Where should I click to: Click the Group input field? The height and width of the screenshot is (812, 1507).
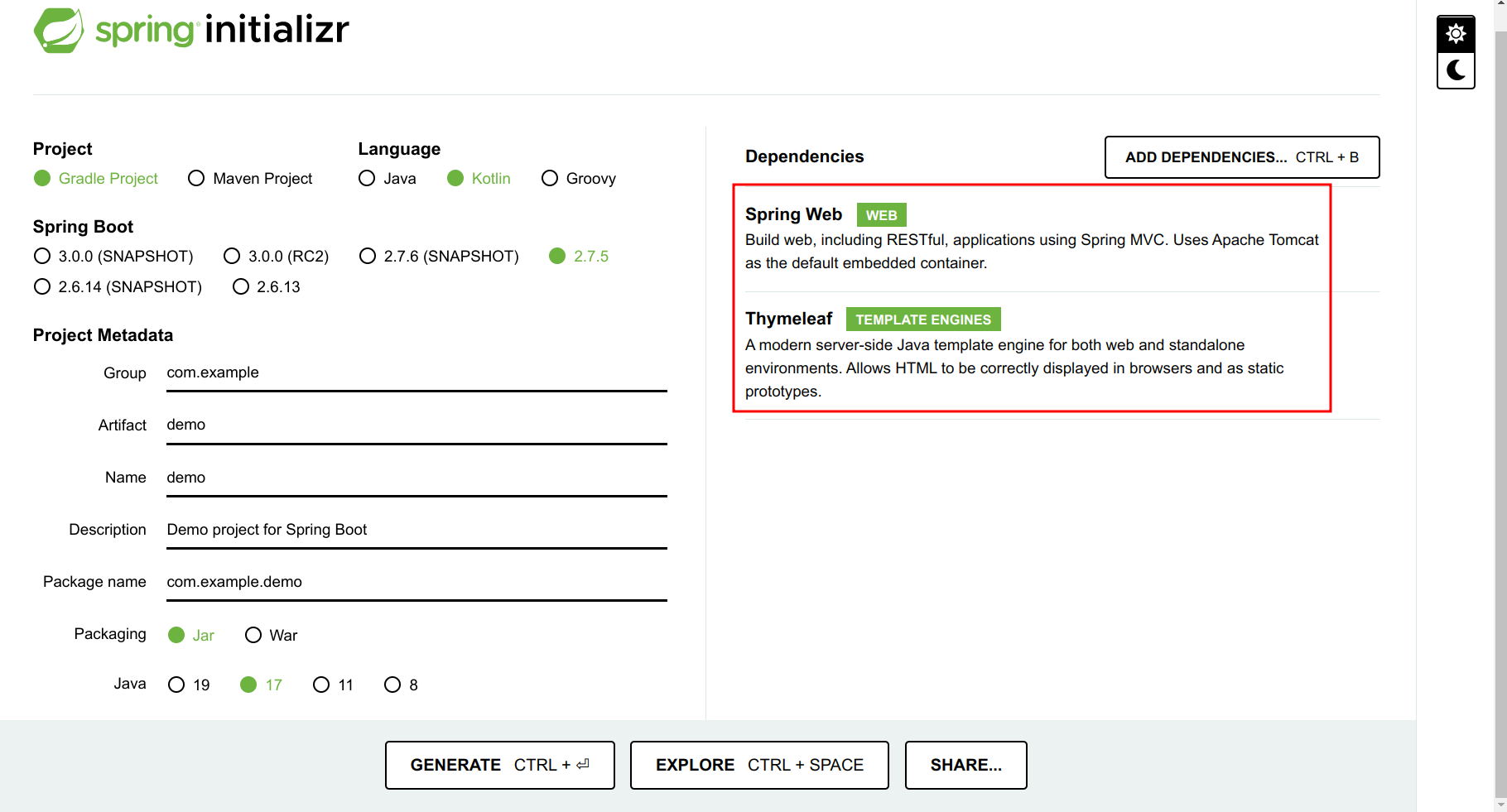416,373
